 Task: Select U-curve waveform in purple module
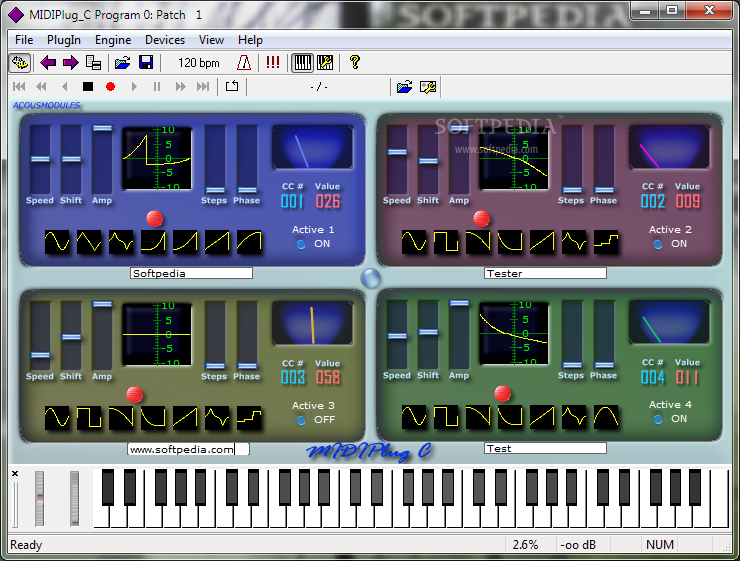pos(510,242)
